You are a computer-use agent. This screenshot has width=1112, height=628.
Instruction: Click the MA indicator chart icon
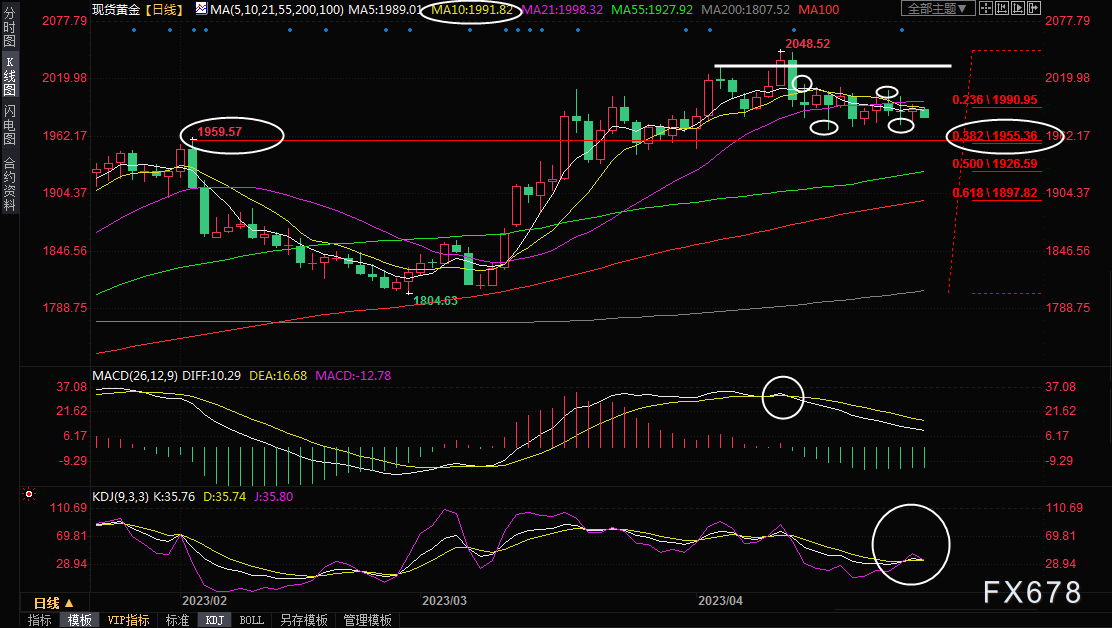click(201, 9)
